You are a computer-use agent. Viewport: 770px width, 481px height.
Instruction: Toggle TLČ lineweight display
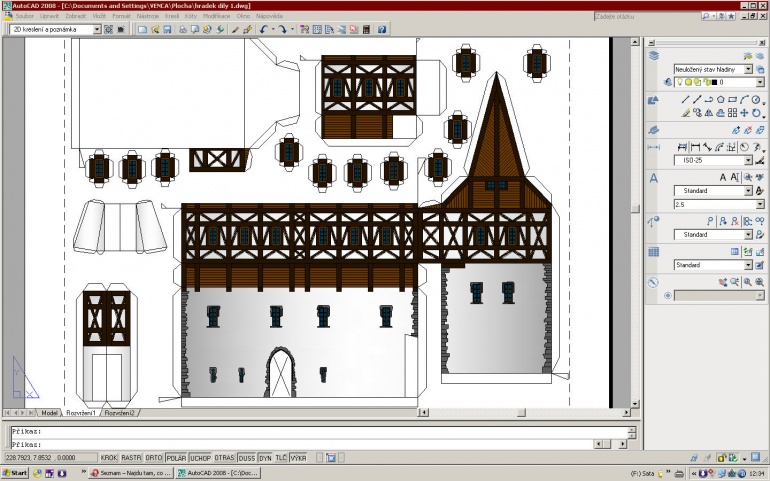[x=281, y=457]
